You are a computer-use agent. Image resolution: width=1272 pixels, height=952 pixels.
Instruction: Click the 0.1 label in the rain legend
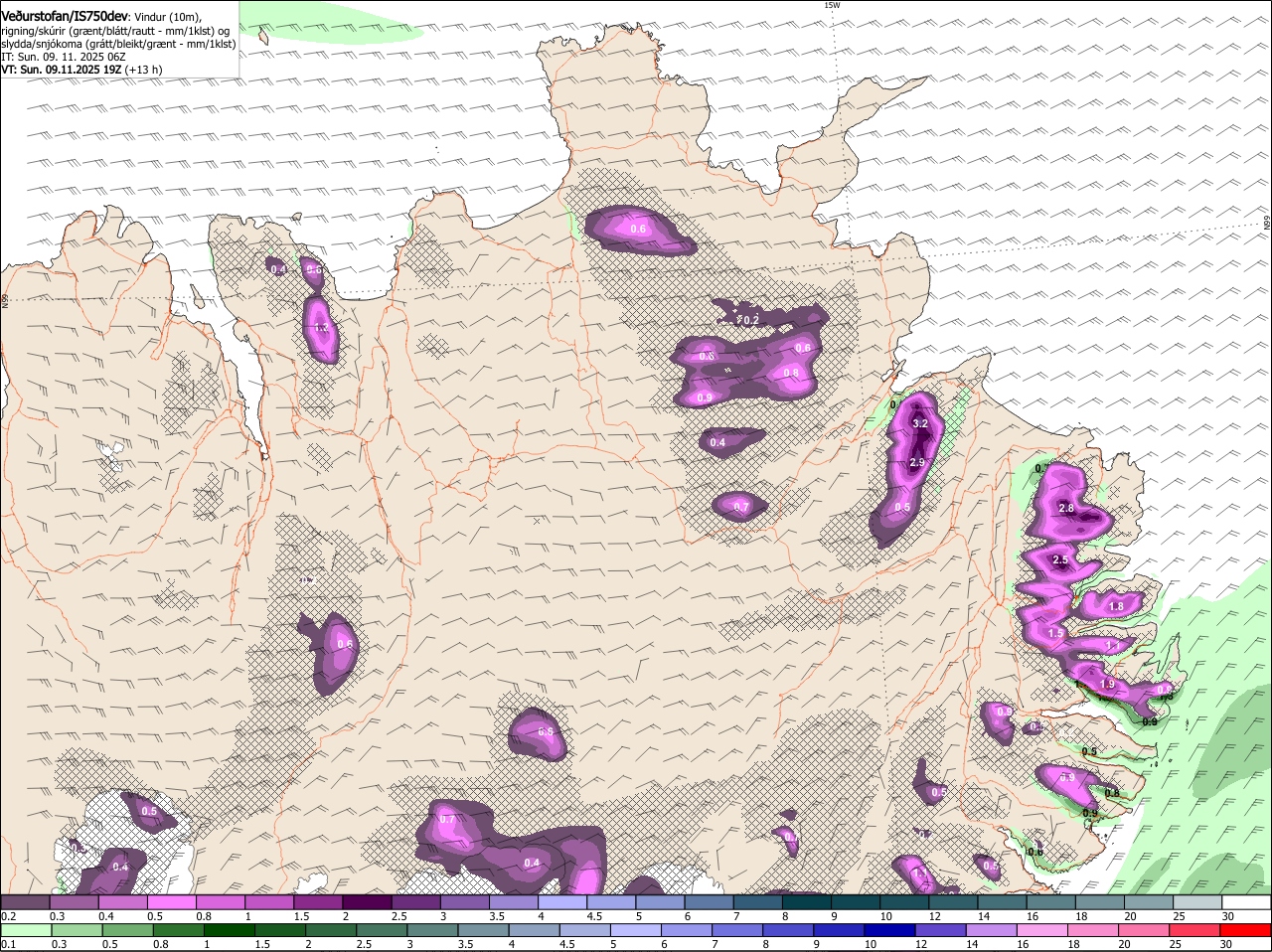click(x=8, y=944)
